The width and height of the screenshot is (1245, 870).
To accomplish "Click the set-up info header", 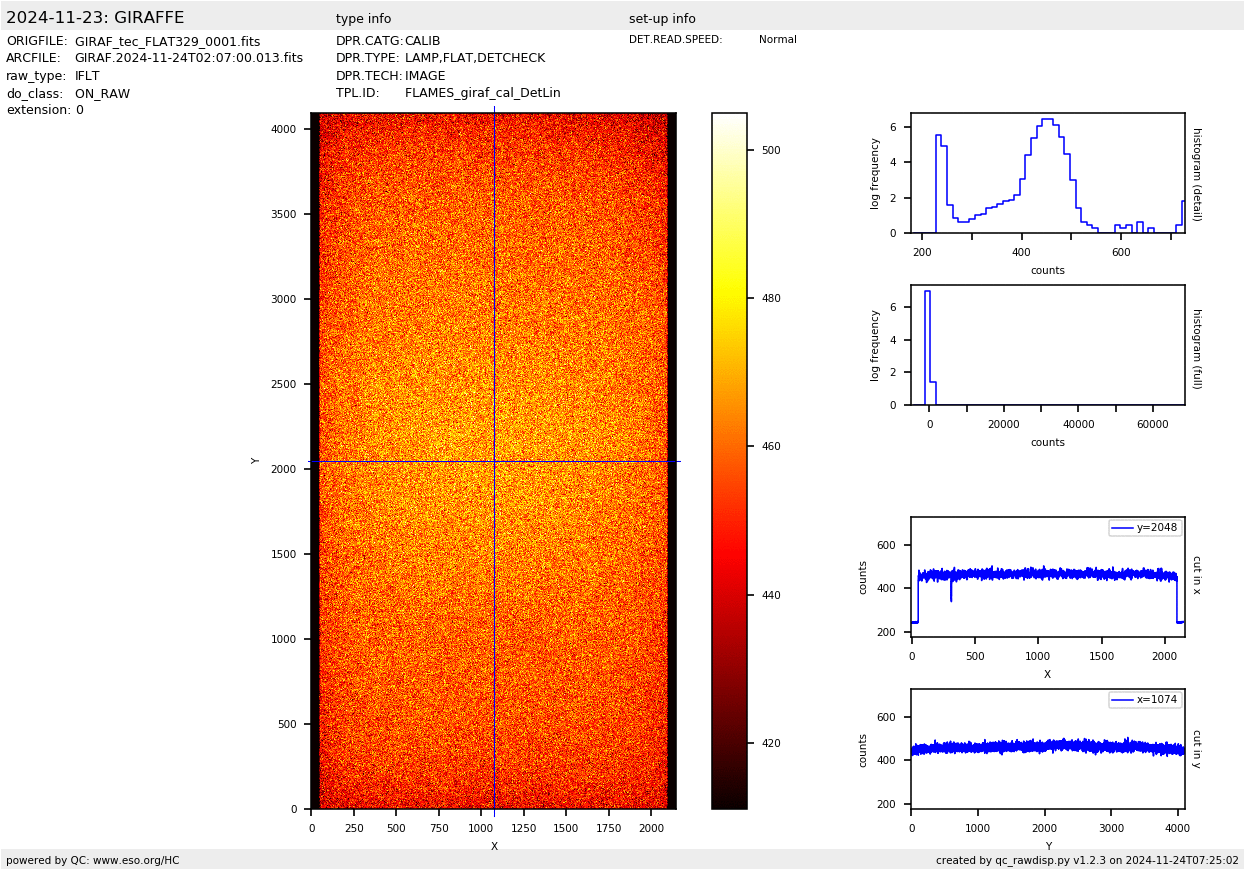I will click(x=662, y=19).
